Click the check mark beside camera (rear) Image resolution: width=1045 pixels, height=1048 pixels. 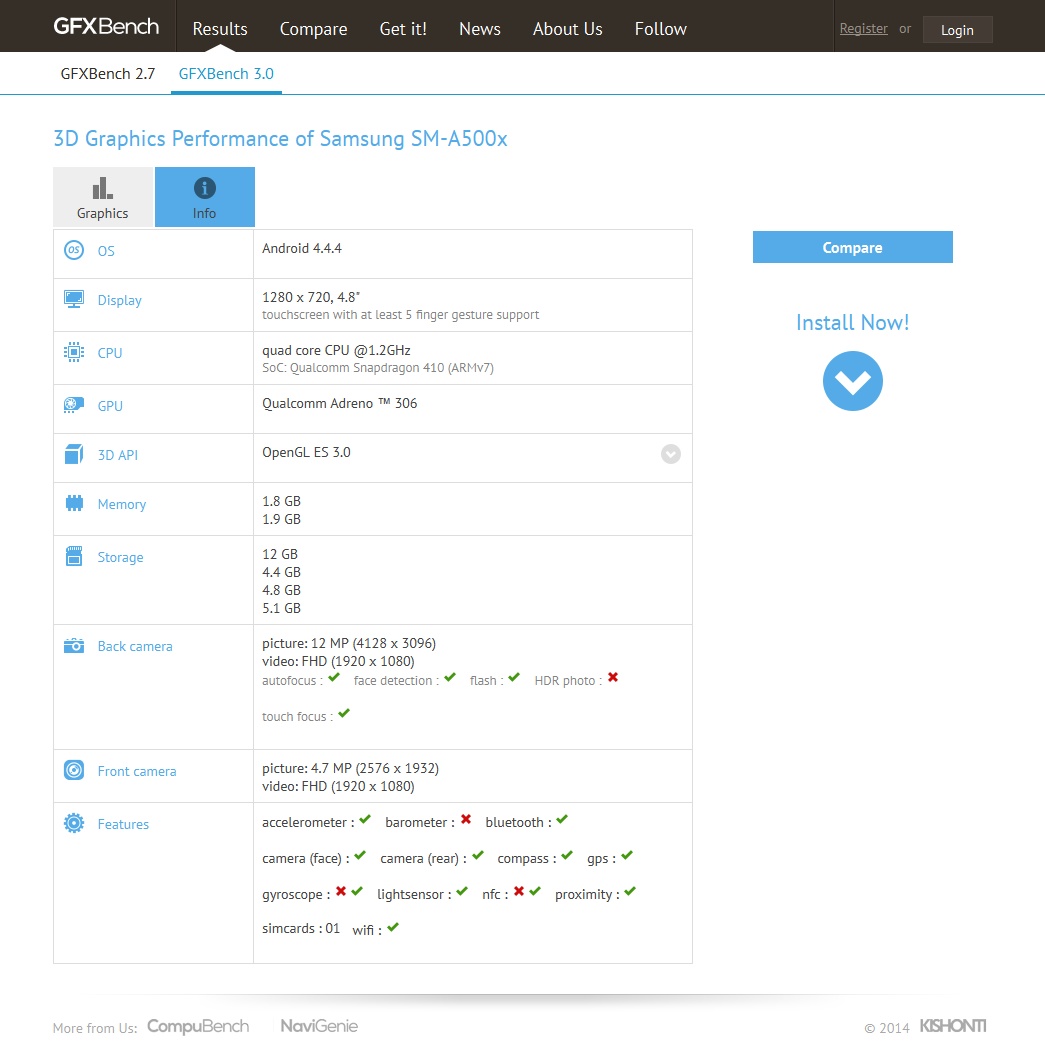tap(478, 856)
